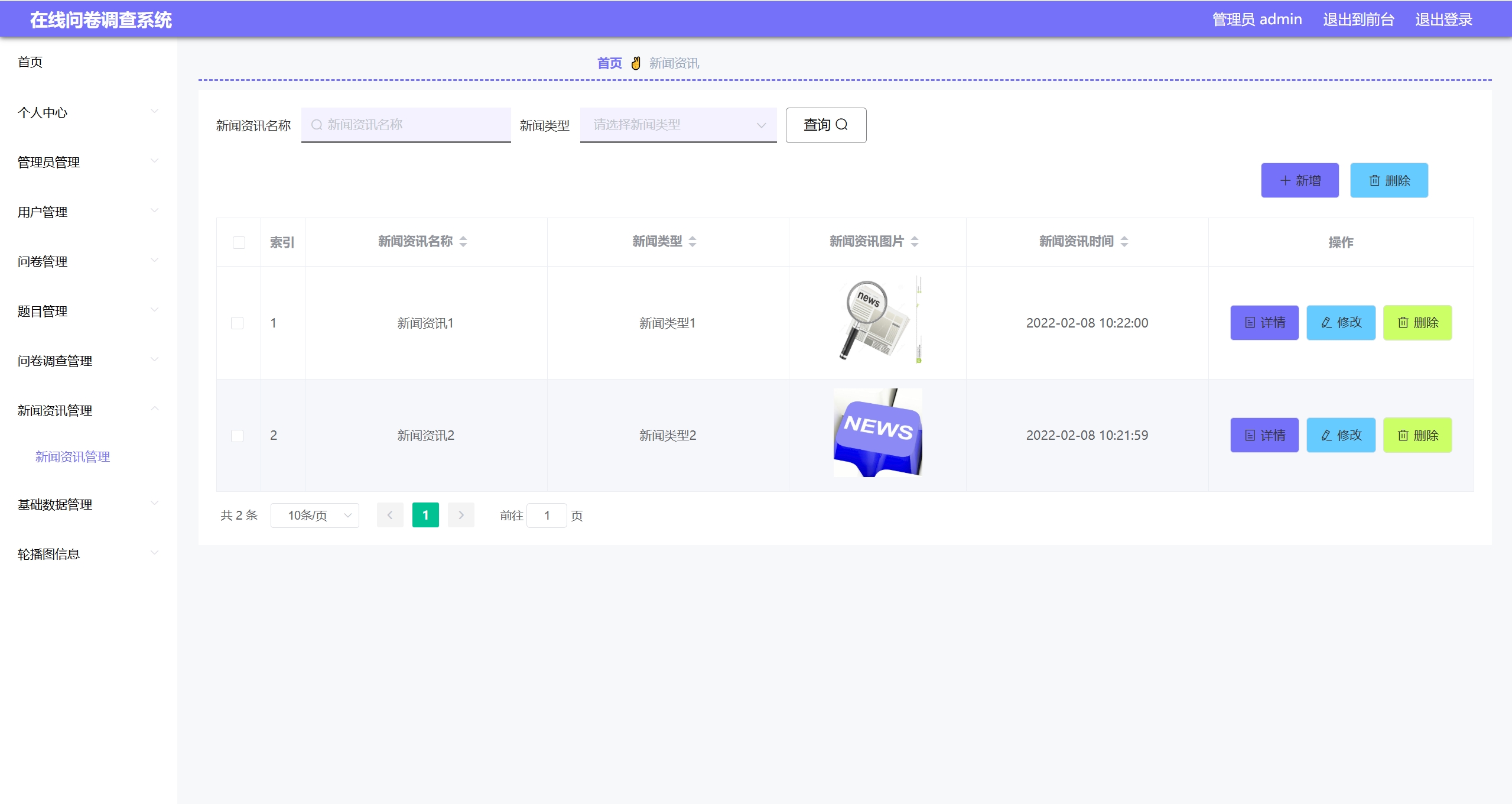Go to next page arrow in pagination

(x=461, y=516)
